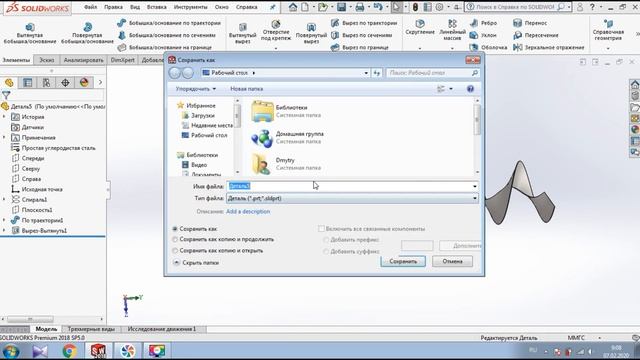Switch to Исследование движения 1 tab
The image size is (640, 360).
click(162, 329)
